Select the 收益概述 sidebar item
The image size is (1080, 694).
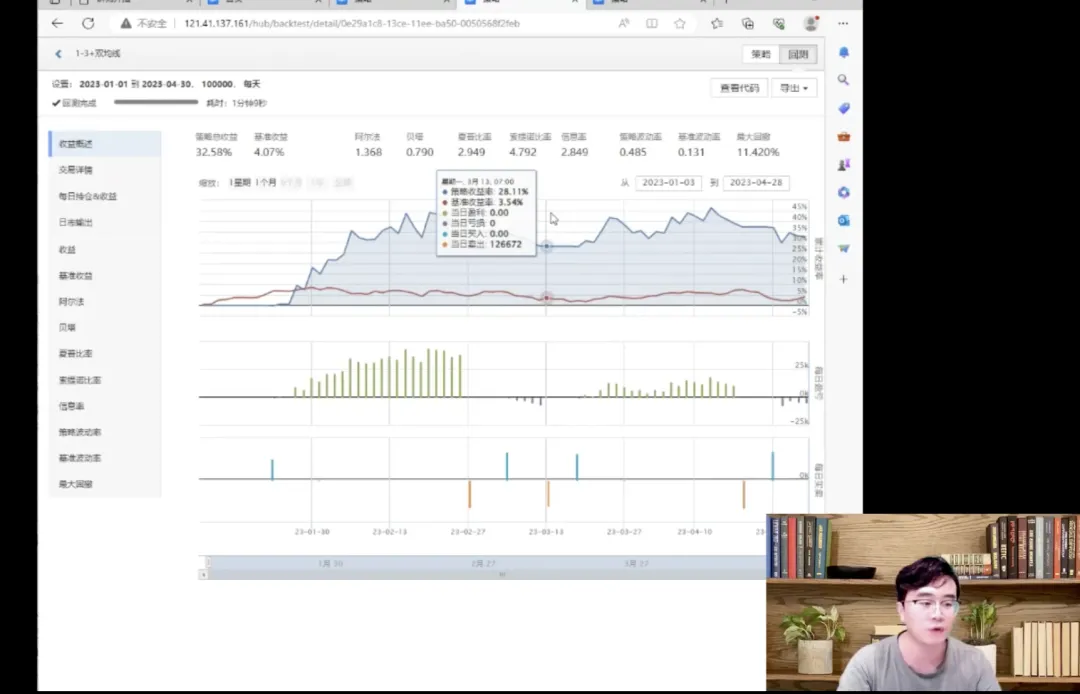(x=105, y=144)
